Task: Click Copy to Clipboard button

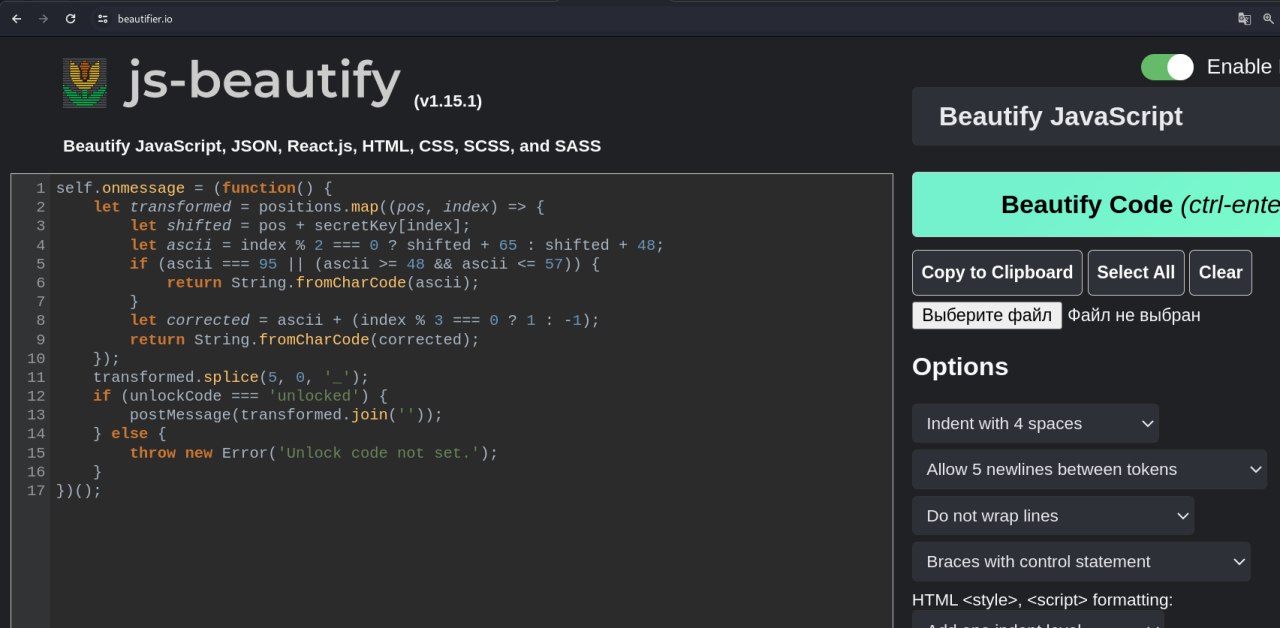Action: pyautogui.click(x=997, y=272)
